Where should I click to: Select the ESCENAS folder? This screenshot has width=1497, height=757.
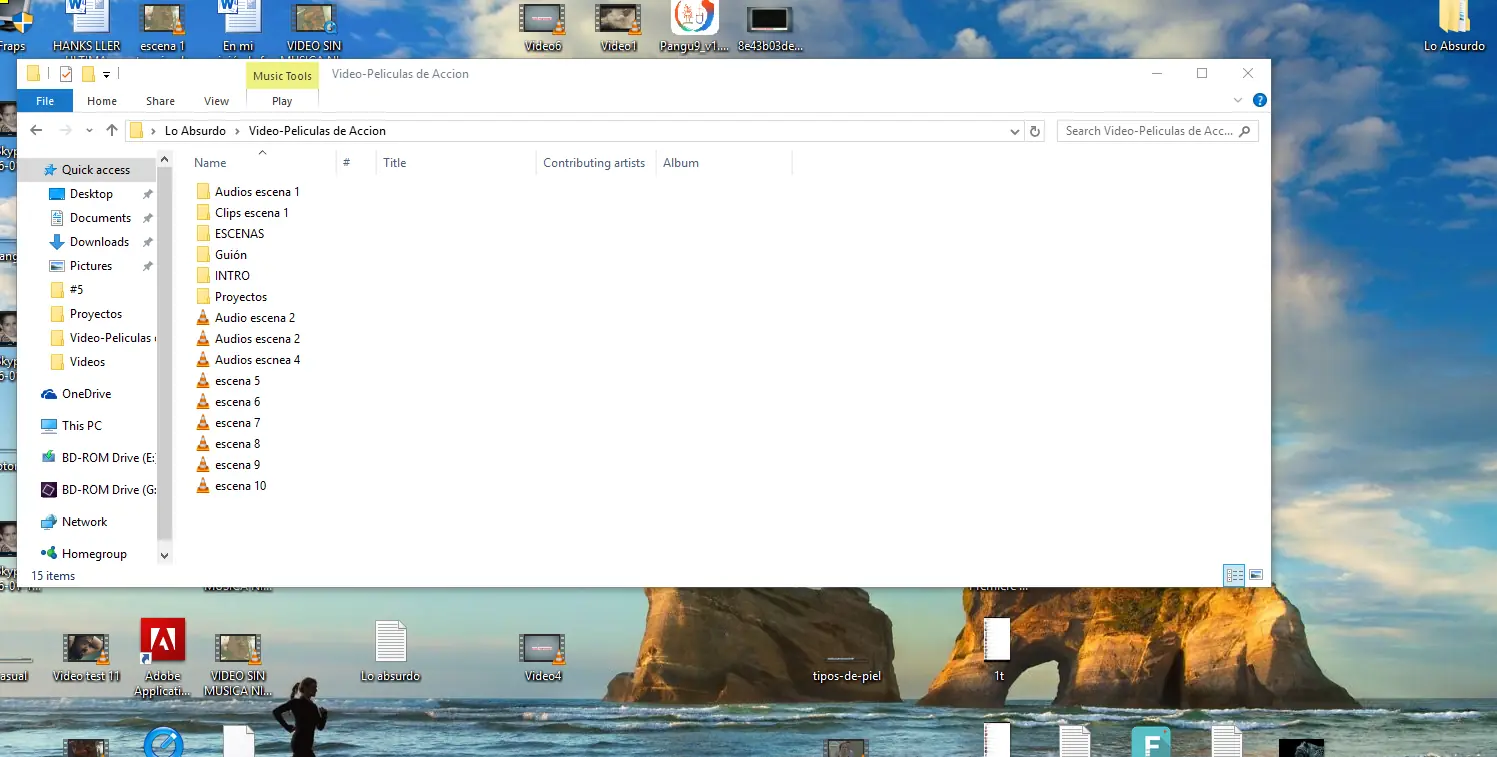click(x=231, y=233)
